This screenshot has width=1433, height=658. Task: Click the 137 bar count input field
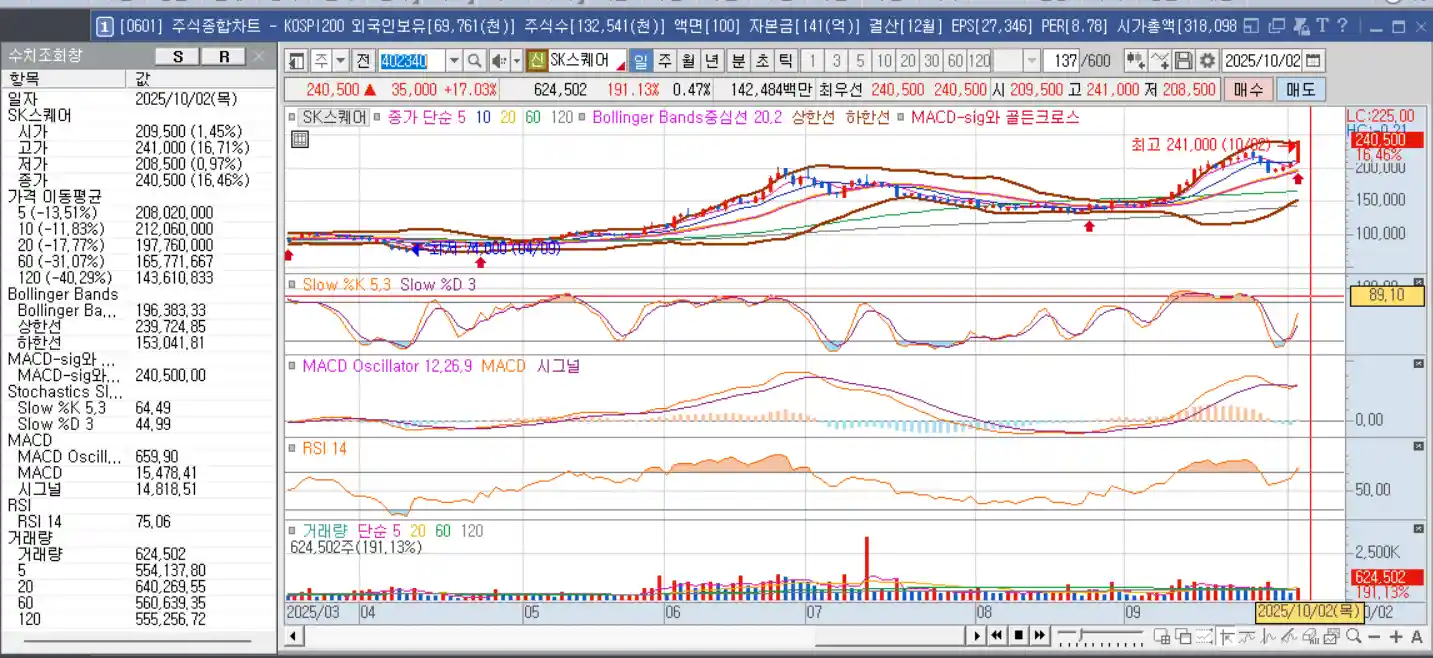(1062, 60)
